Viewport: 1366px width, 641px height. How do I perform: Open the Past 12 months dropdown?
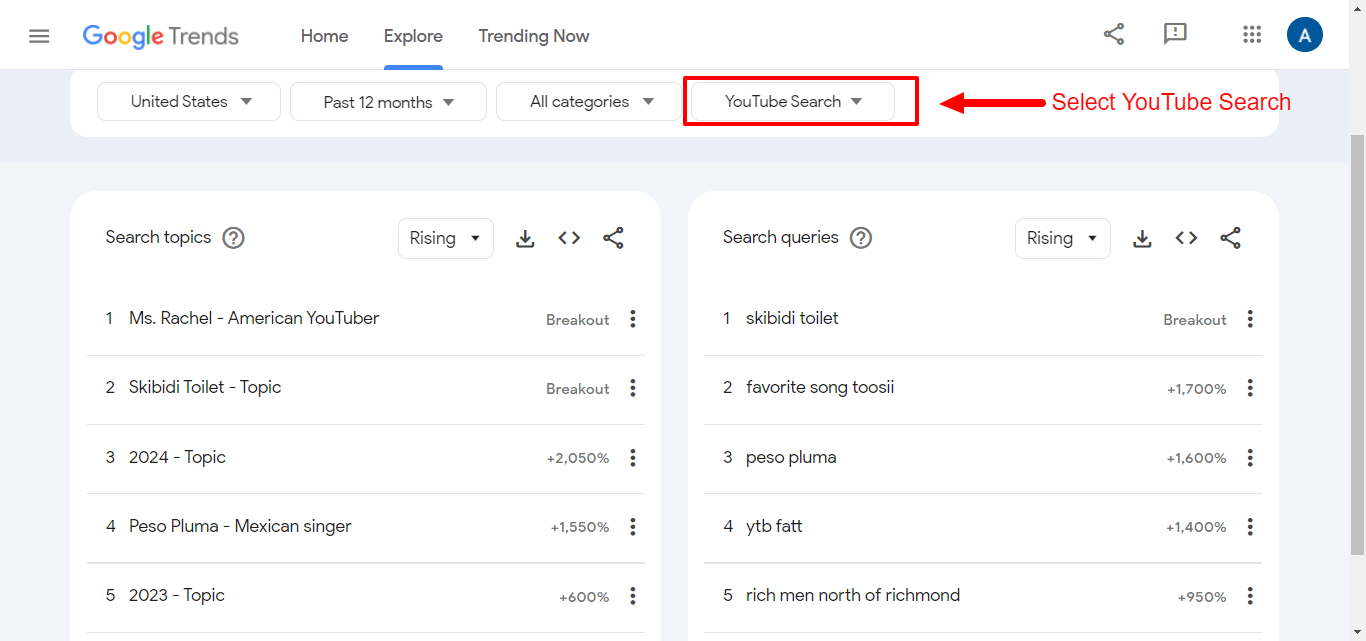tap(388, 101)
